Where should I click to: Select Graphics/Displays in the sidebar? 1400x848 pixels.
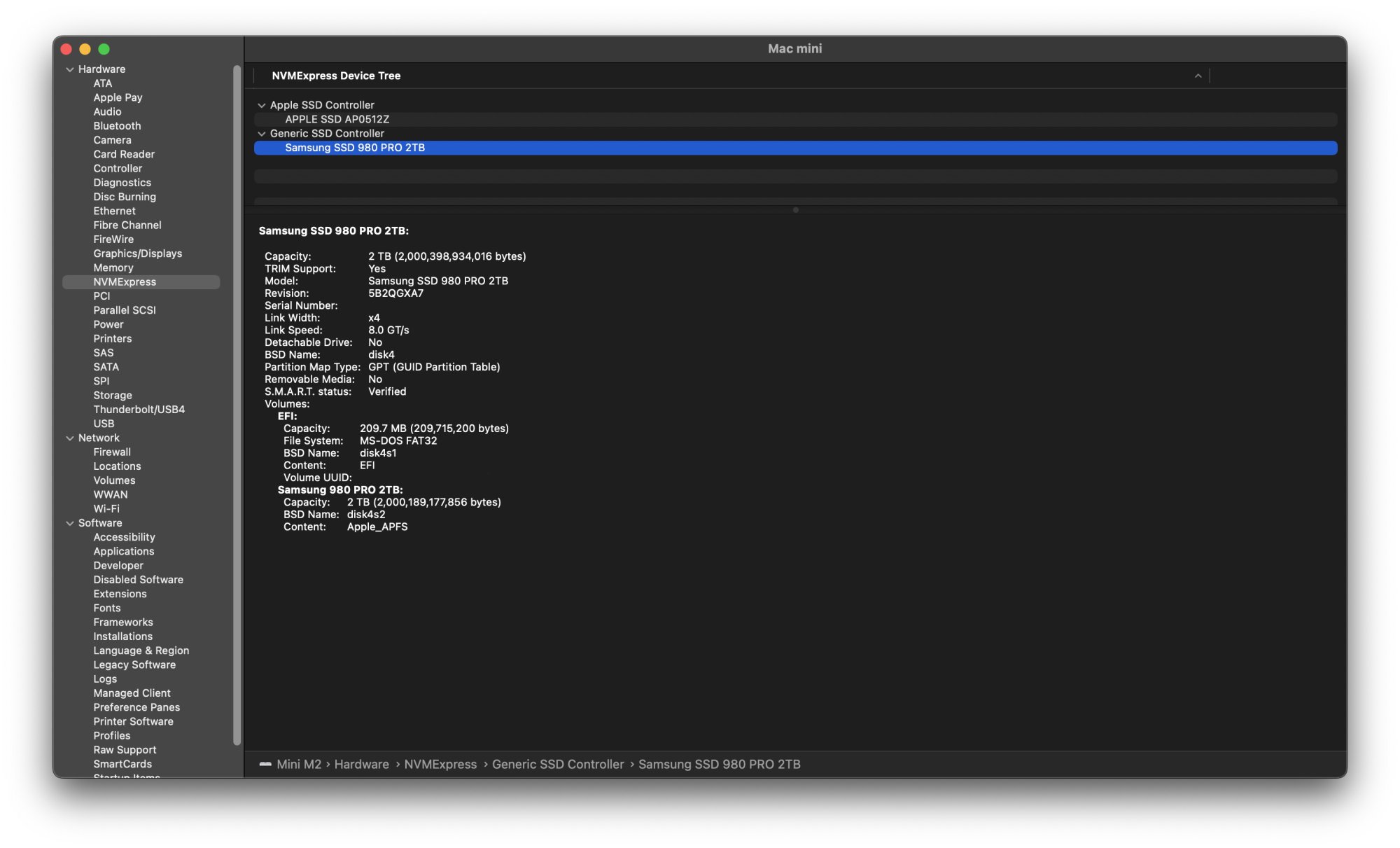pos(137,253)
